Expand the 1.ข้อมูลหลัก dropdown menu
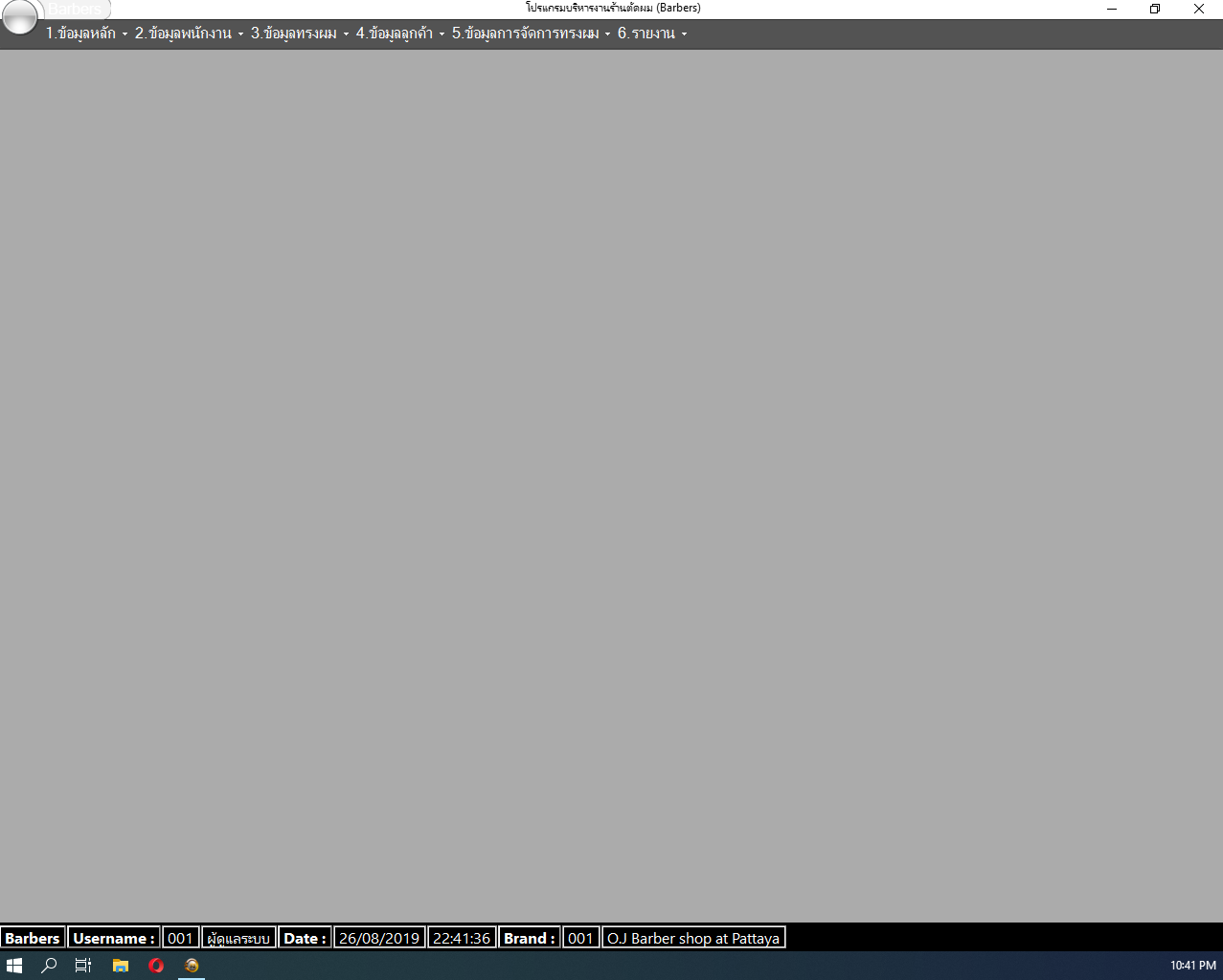Image resolution: width=1223 pixels, height=980 pixels. (x=86, y=34)
